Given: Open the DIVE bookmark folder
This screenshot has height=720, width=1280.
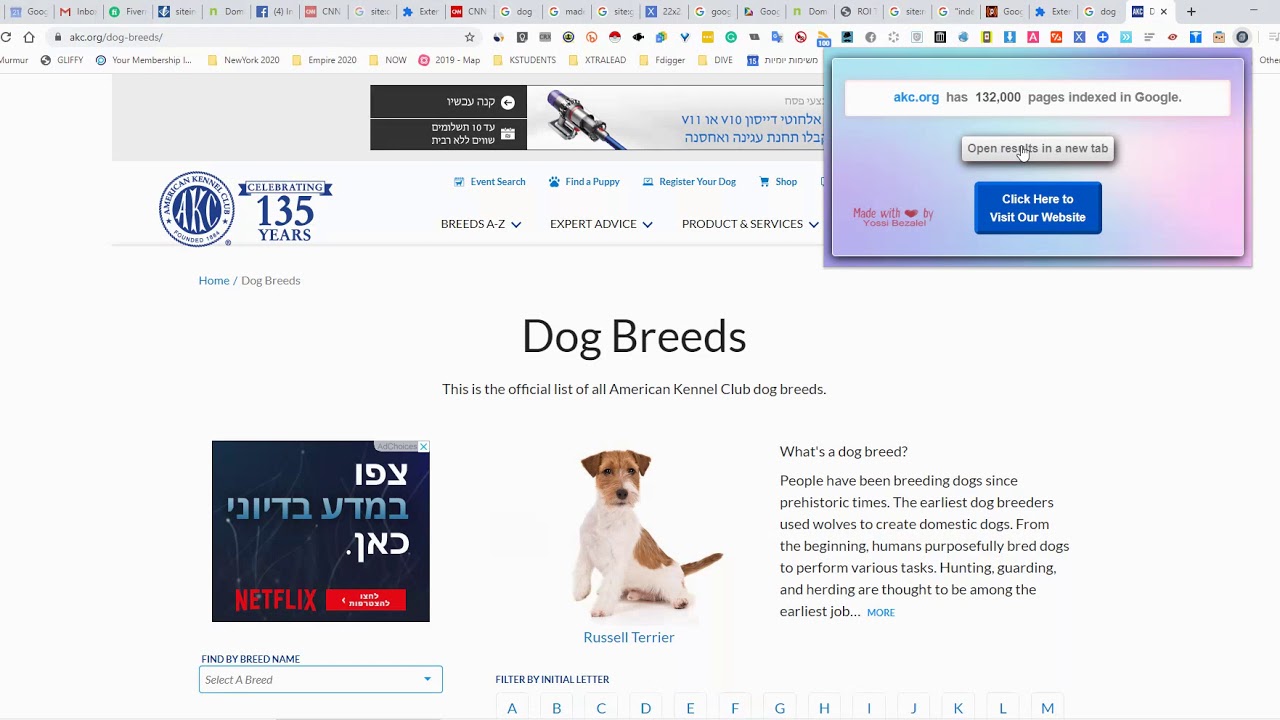Looking at the screenshot, I should [715, 60].
